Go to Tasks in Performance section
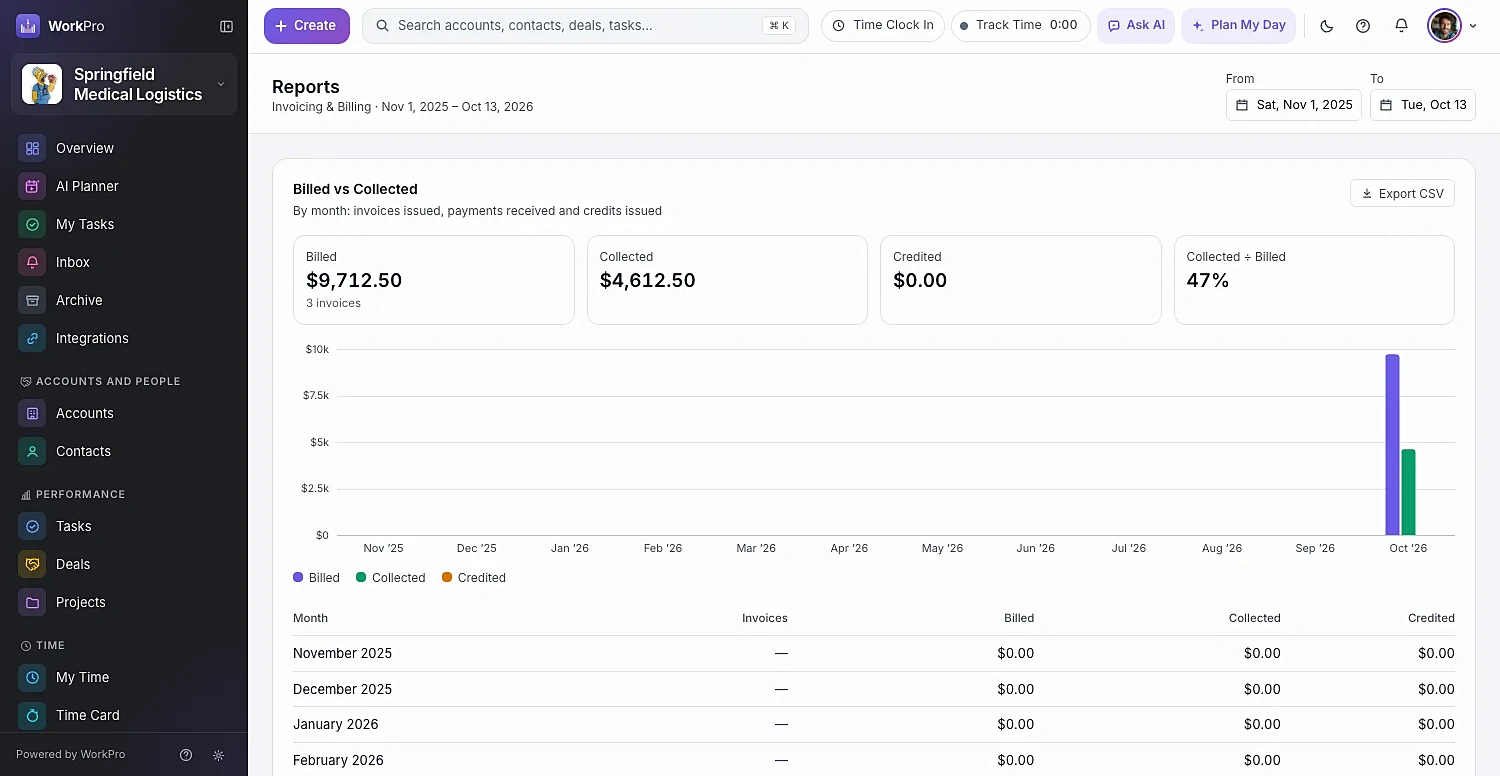Screen dimensions: 1500x776 pos(124,526)
